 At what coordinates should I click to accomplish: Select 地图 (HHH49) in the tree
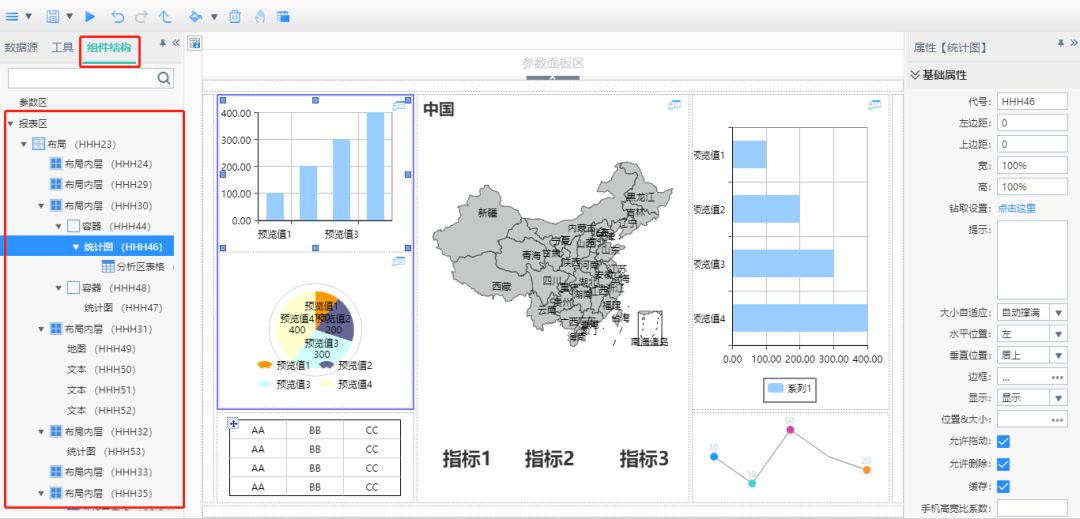click(x=100, y=349)
